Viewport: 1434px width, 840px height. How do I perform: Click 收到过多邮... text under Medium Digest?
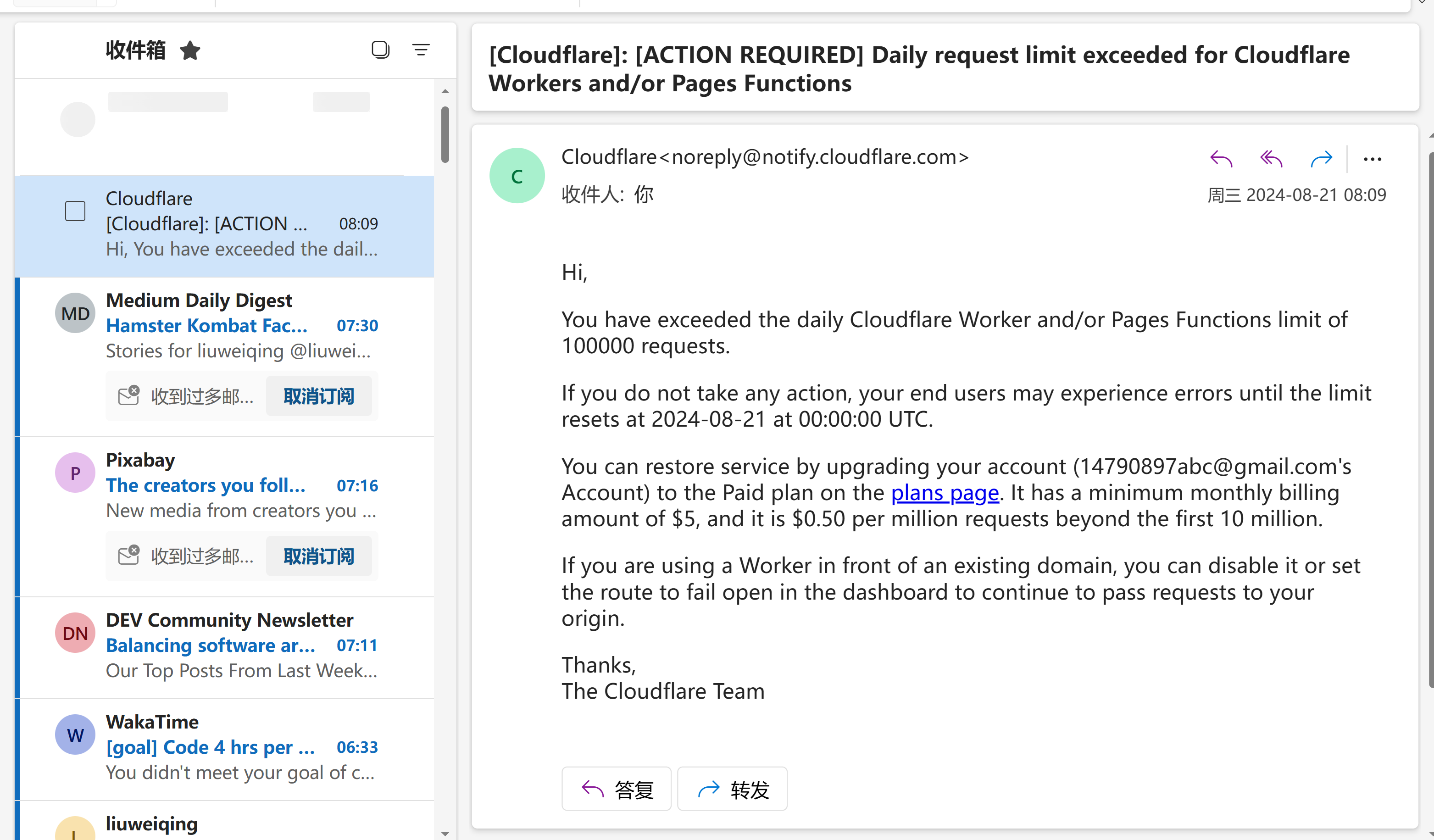click(202, 396)
